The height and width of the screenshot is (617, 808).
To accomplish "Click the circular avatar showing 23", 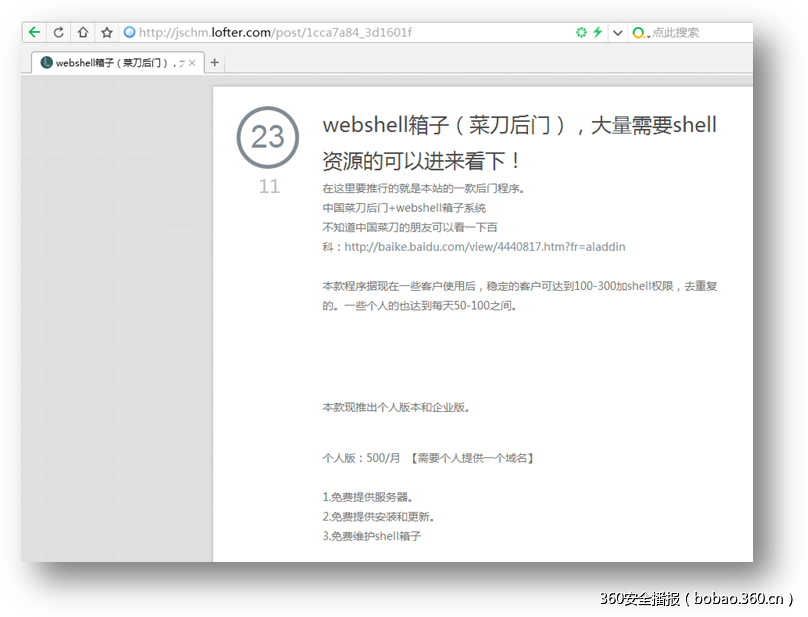I will pyautogui.click(x=267, y=138).
